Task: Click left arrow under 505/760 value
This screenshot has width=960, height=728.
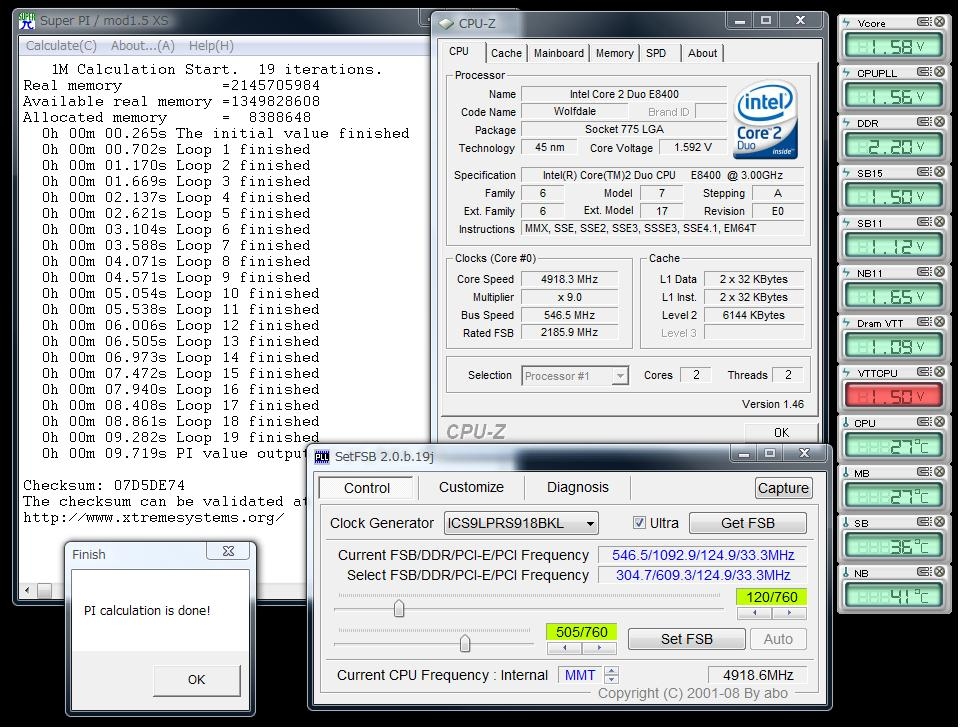Action: point(564,648)
